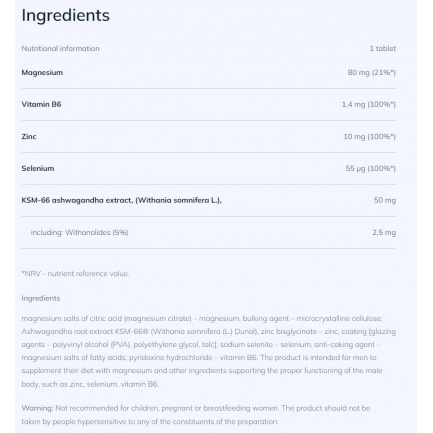Click the 80 mg (21%*) value

click(x=371, y=72)
